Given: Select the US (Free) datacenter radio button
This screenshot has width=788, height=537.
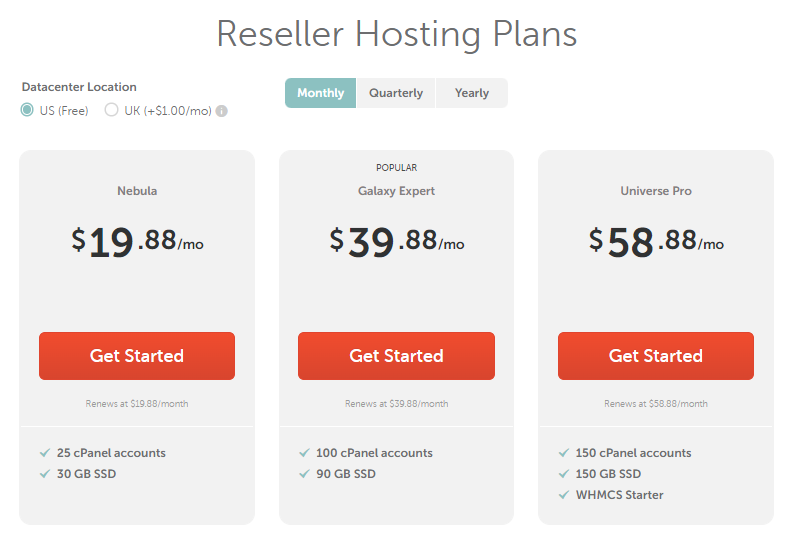Looking at the screenshot, I should [28, 111].
